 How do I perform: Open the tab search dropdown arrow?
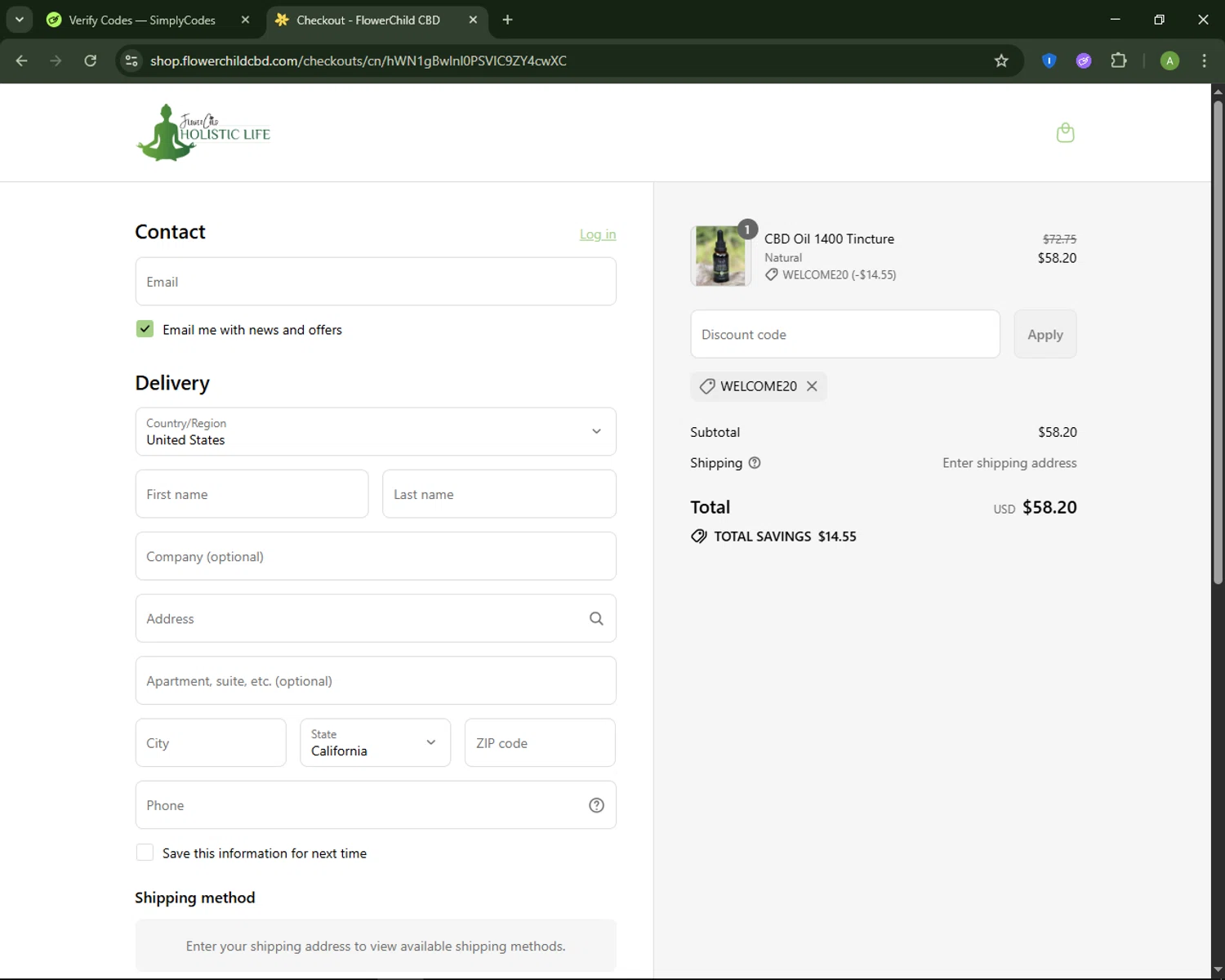[20, 20]
